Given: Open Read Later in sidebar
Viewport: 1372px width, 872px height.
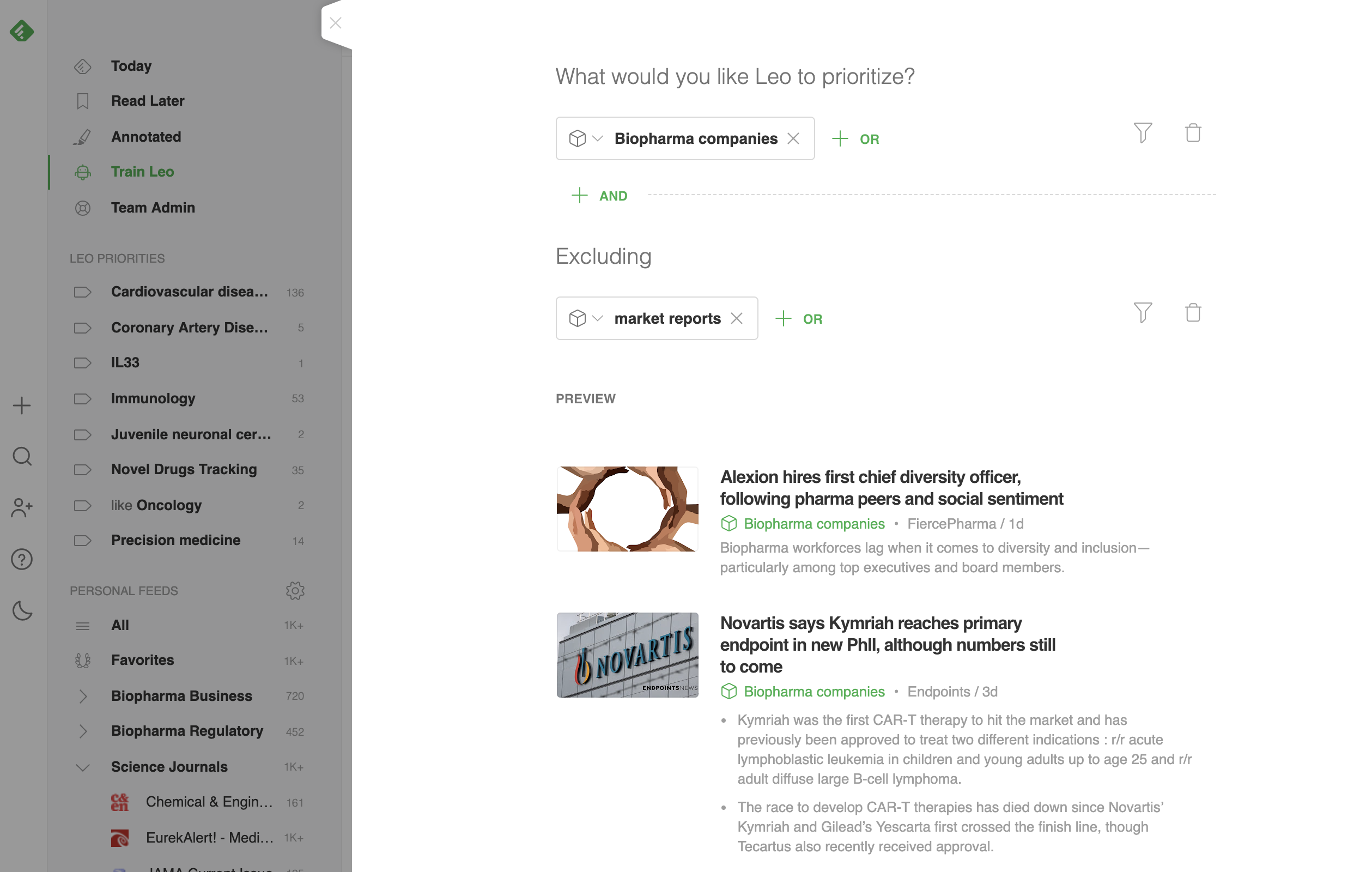Looking at the screenshot, I should coord(148,101).
